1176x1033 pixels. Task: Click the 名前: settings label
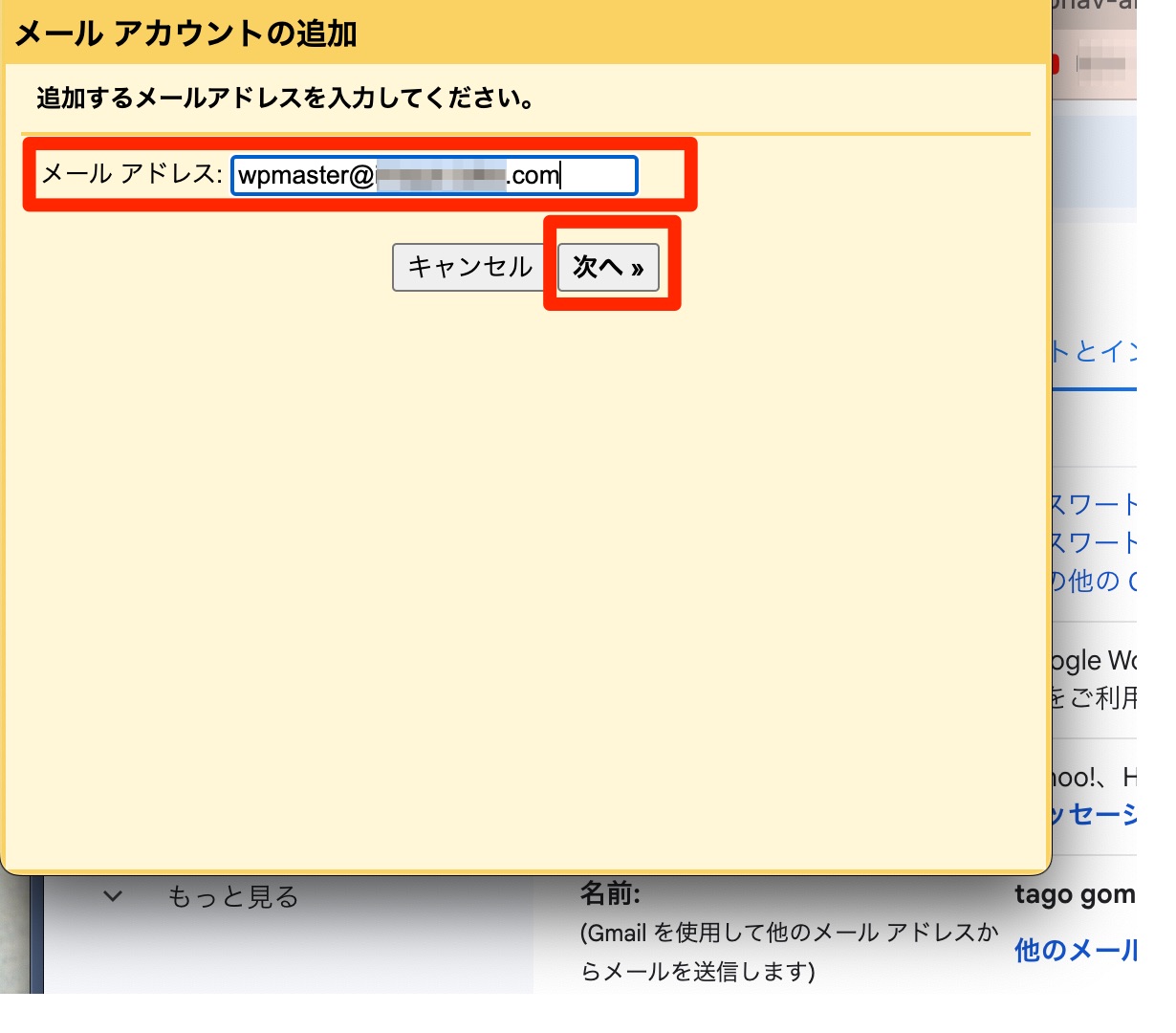click(610, 893)
